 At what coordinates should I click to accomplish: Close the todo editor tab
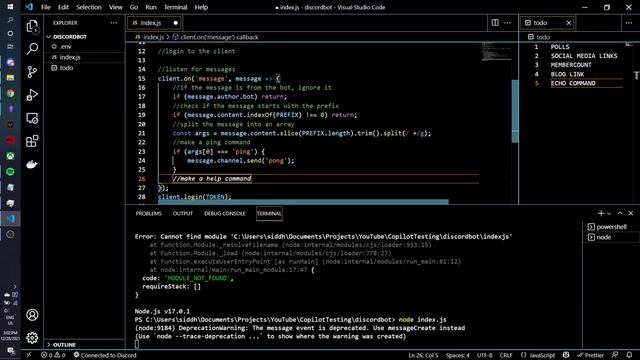point(569,23)
